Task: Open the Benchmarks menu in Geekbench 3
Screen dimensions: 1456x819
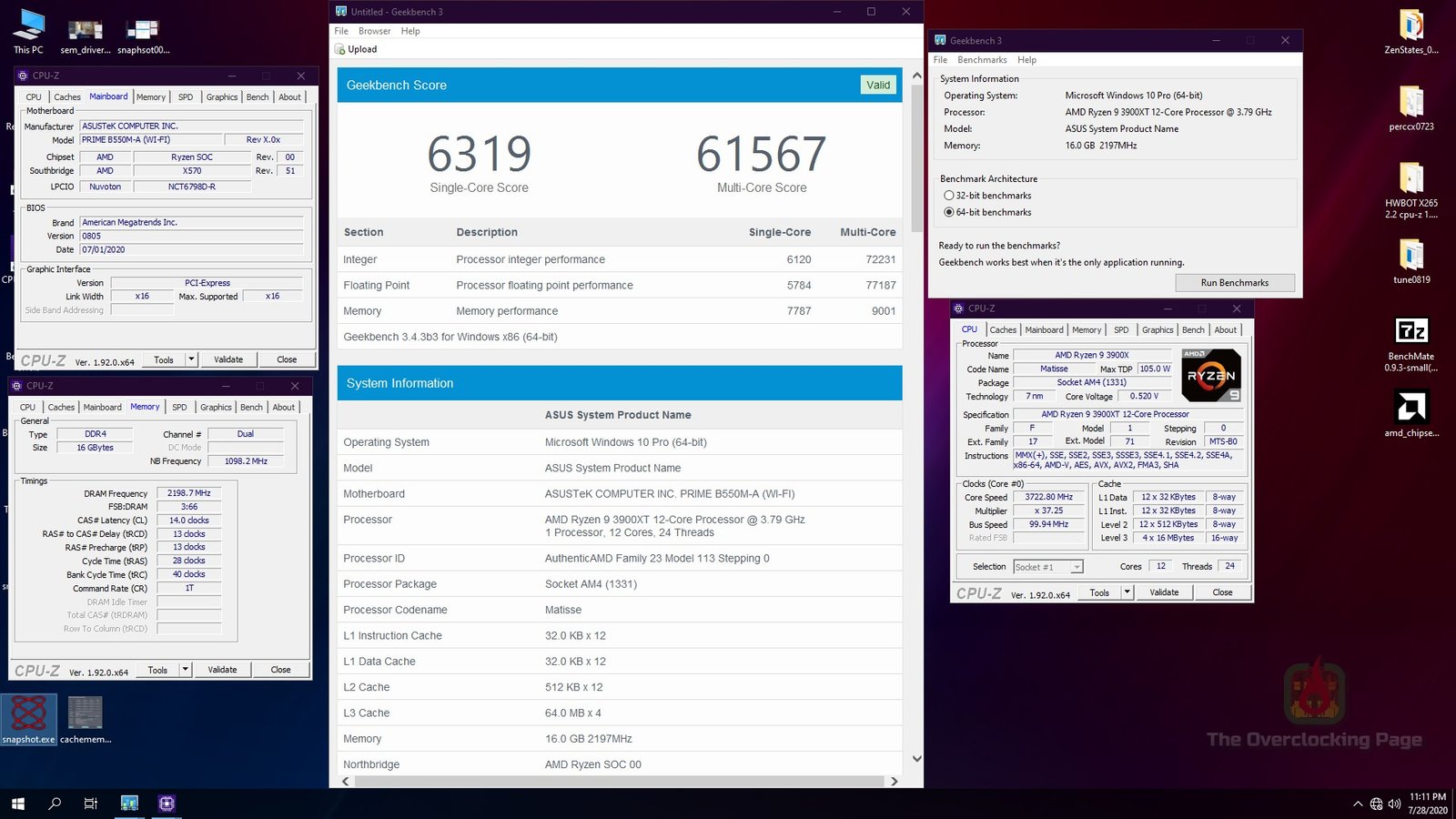Action: [982, 60]
